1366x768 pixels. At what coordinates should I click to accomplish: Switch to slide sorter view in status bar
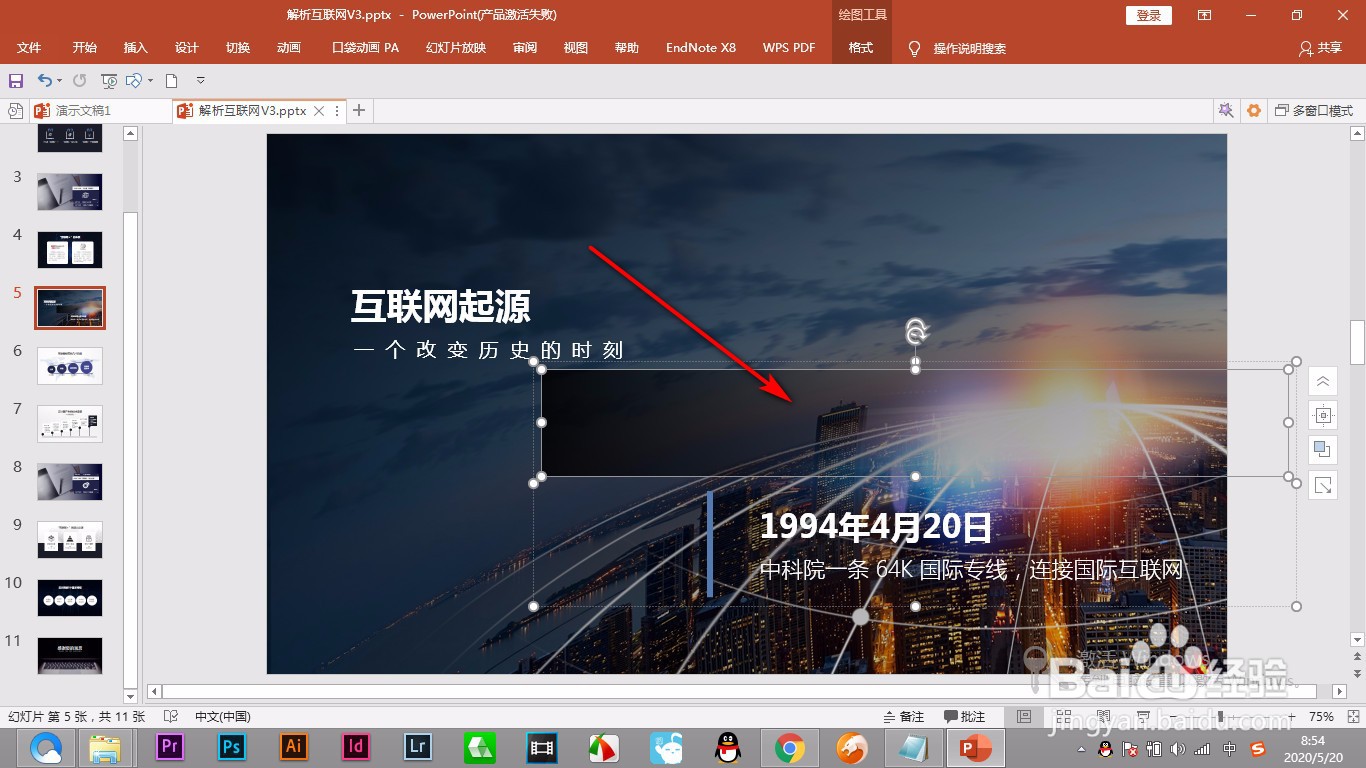[x=1062, y=716]
